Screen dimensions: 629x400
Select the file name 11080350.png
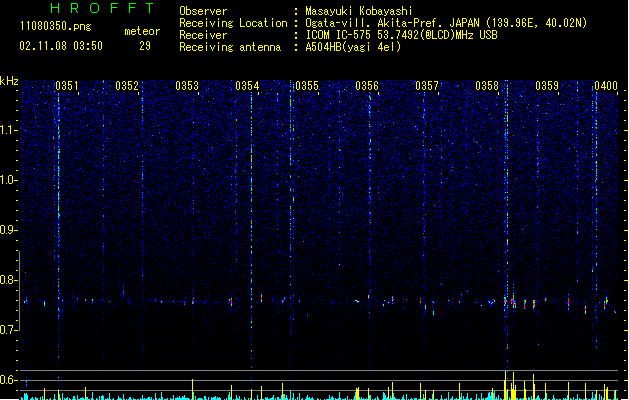coord(55,27)
